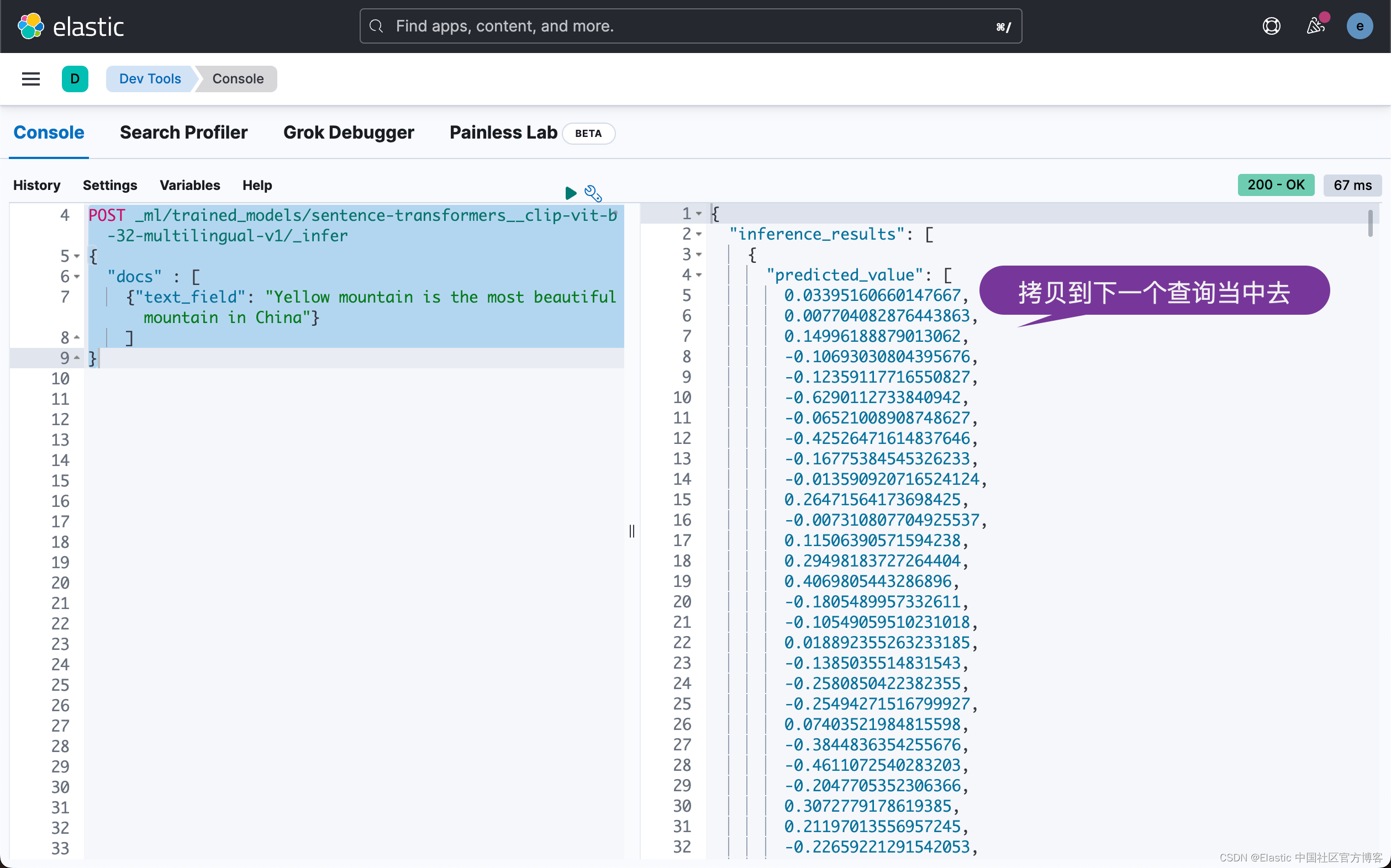Open console Settings
This screenshot has height=868, width=1391.
[110, 186]
